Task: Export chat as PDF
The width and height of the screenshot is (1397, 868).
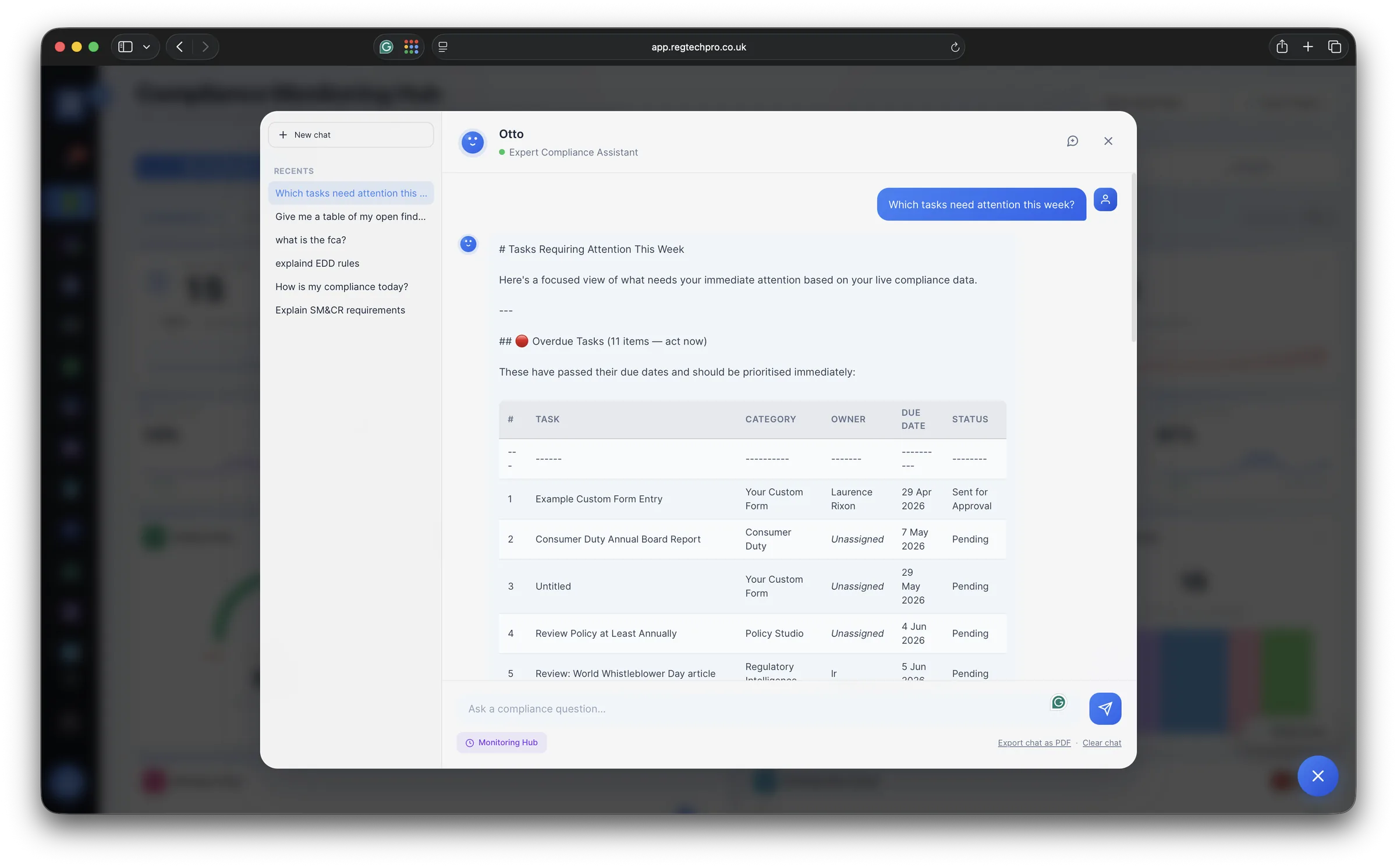Action: click(x=1034, y=743)
